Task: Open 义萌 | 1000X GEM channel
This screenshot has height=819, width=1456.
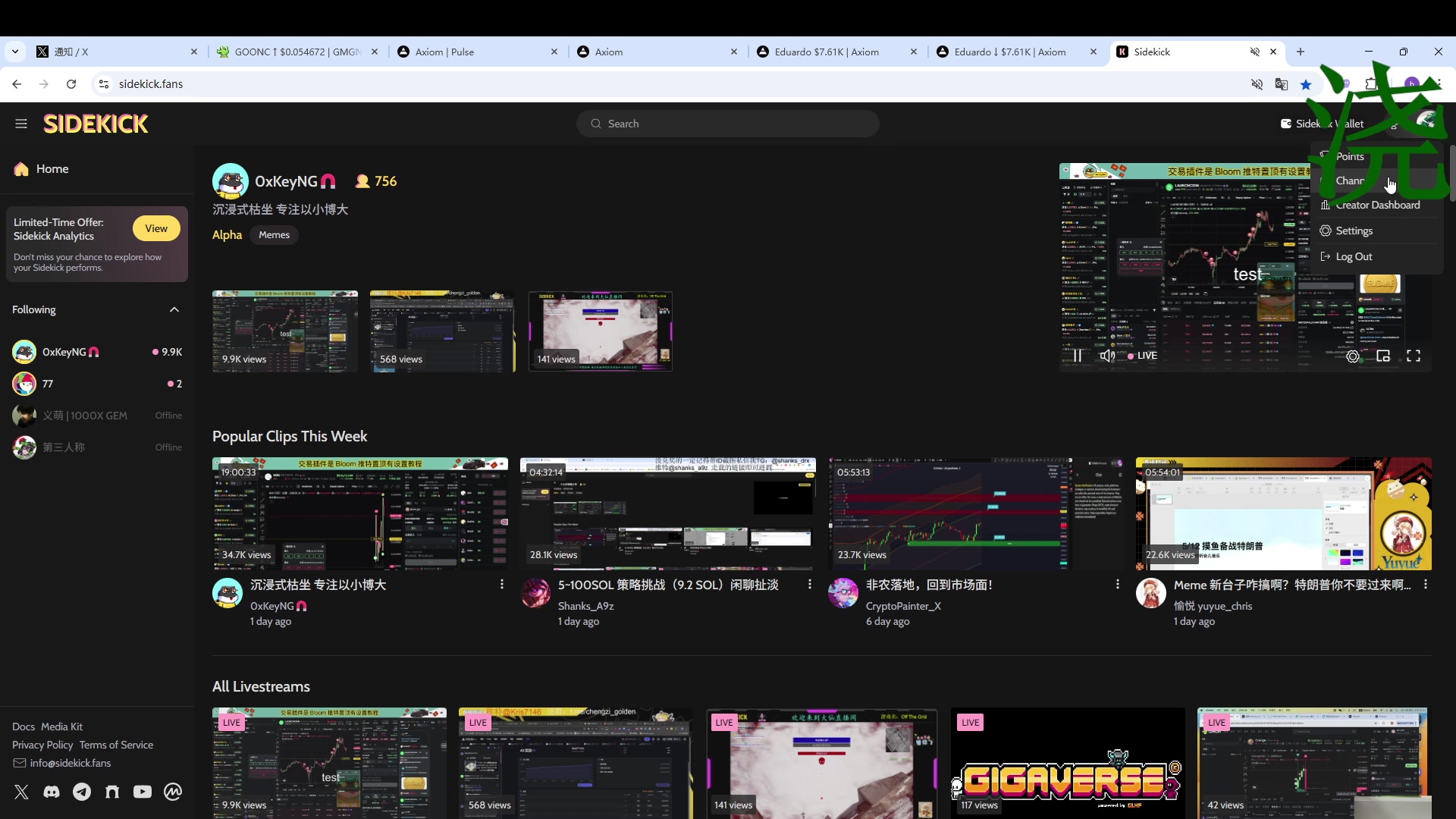Action: tap(97, 416)
